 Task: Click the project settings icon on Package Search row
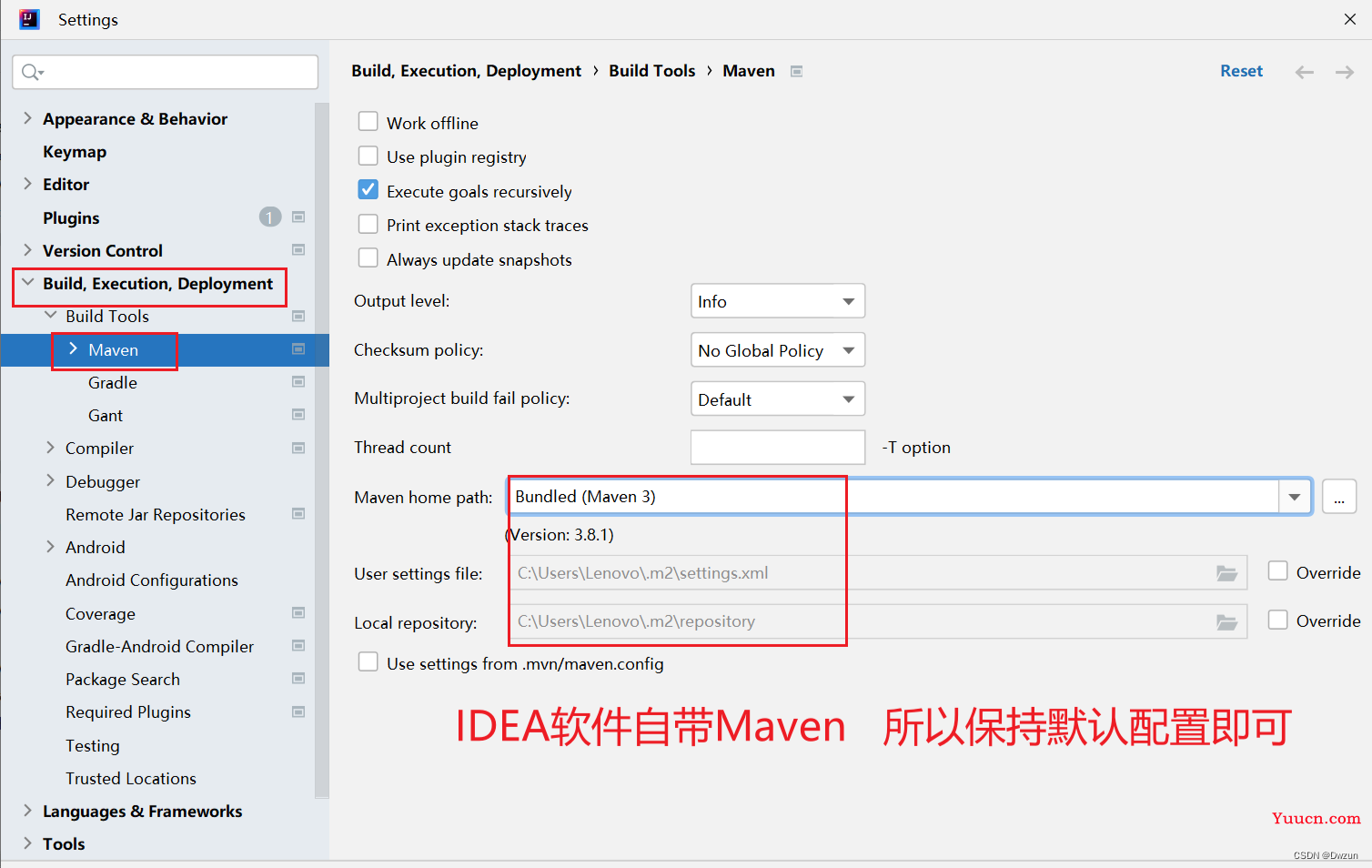point(298,679)
